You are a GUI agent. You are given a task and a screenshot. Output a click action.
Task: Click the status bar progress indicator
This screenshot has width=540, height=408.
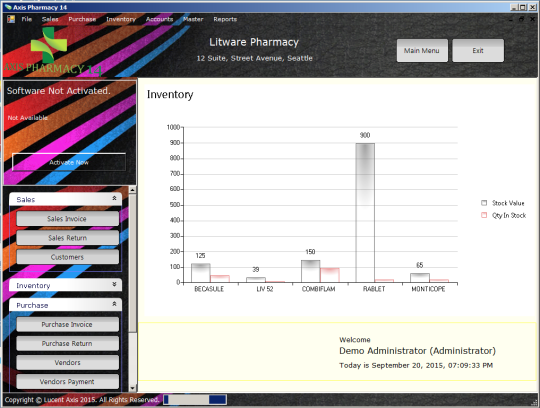click(195, 400)
